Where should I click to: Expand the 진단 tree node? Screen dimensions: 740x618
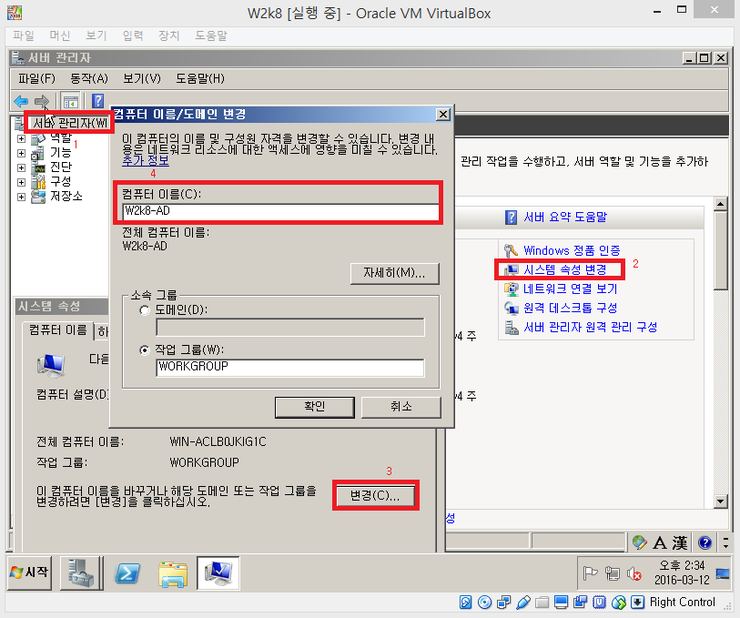(x=21, y=167)
